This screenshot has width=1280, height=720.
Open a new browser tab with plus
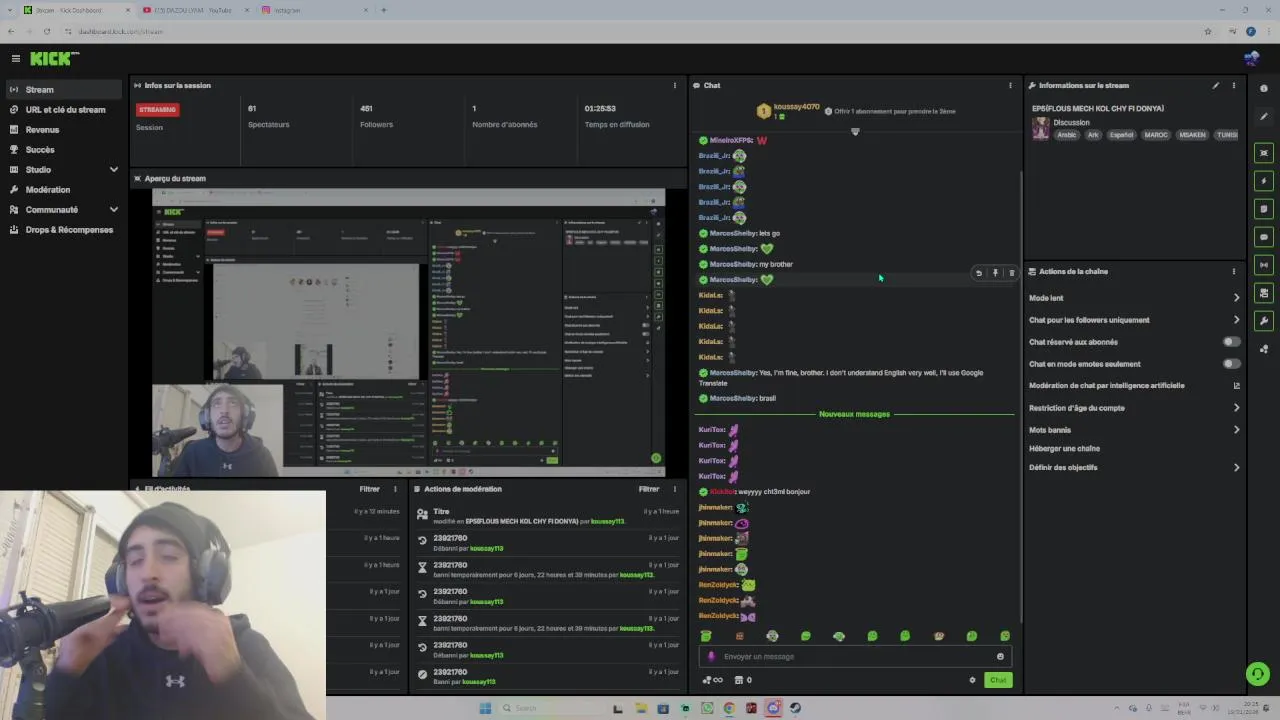tap(384, 10)
